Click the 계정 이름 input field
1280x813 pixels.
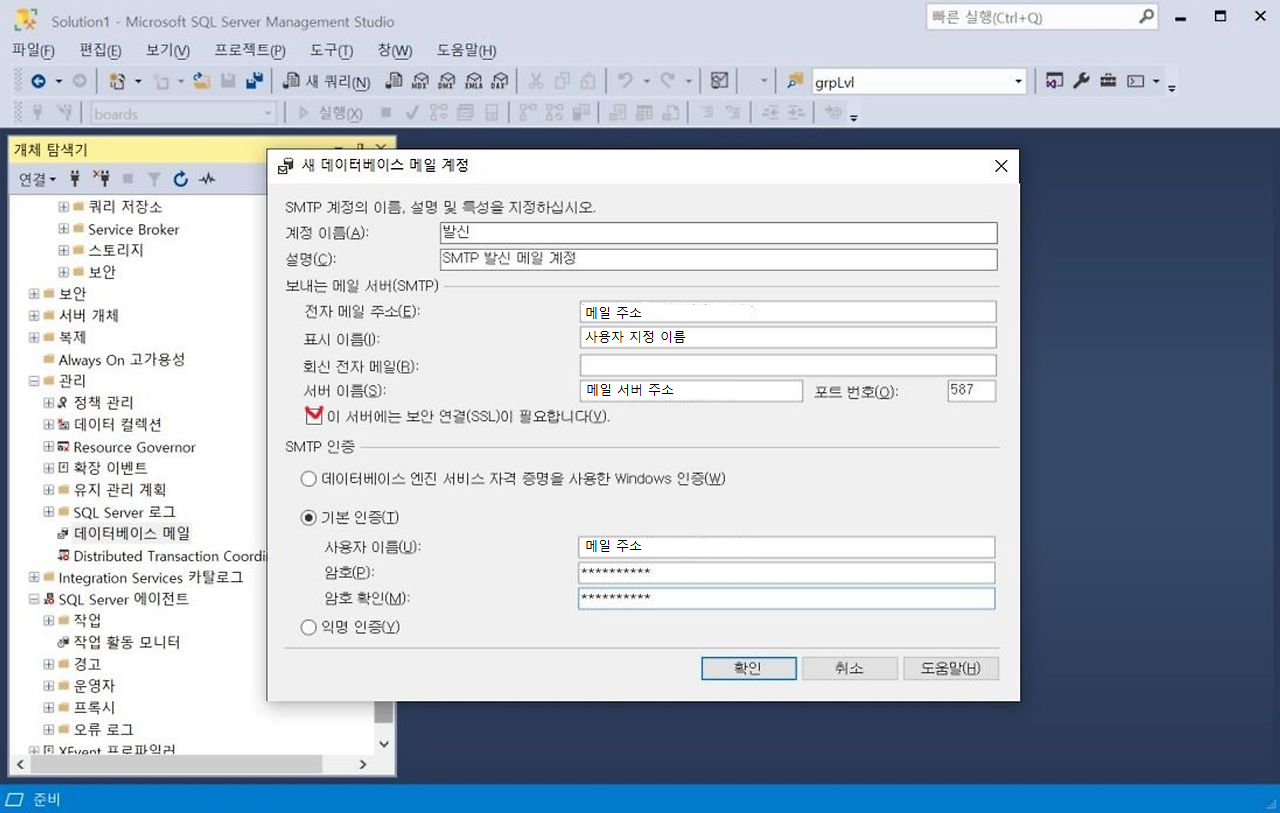pos(718,232)
